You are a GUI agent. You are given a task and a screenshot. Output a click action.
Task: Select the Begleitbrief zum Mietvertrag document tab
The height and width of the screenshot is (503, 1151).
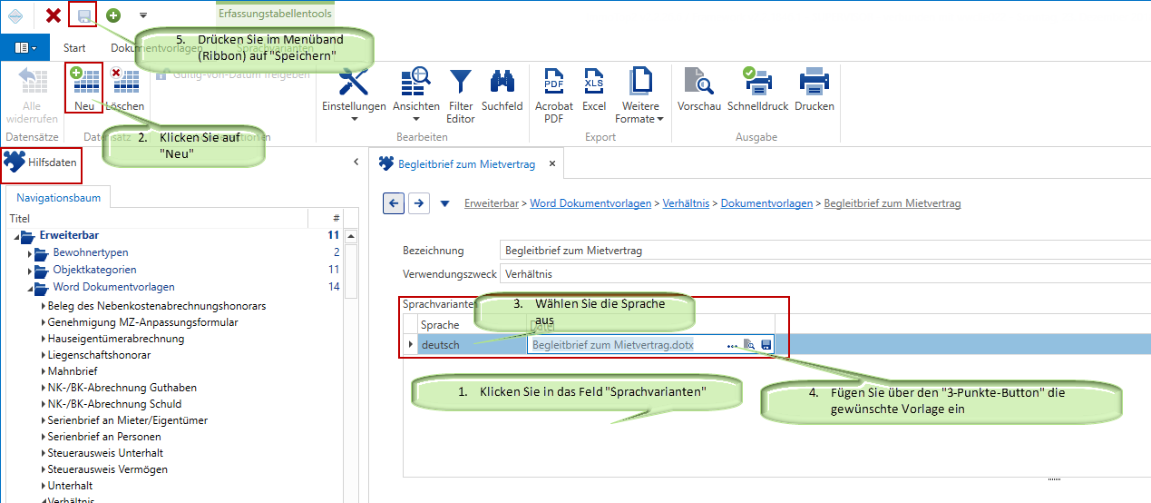[x=466, y=163]
